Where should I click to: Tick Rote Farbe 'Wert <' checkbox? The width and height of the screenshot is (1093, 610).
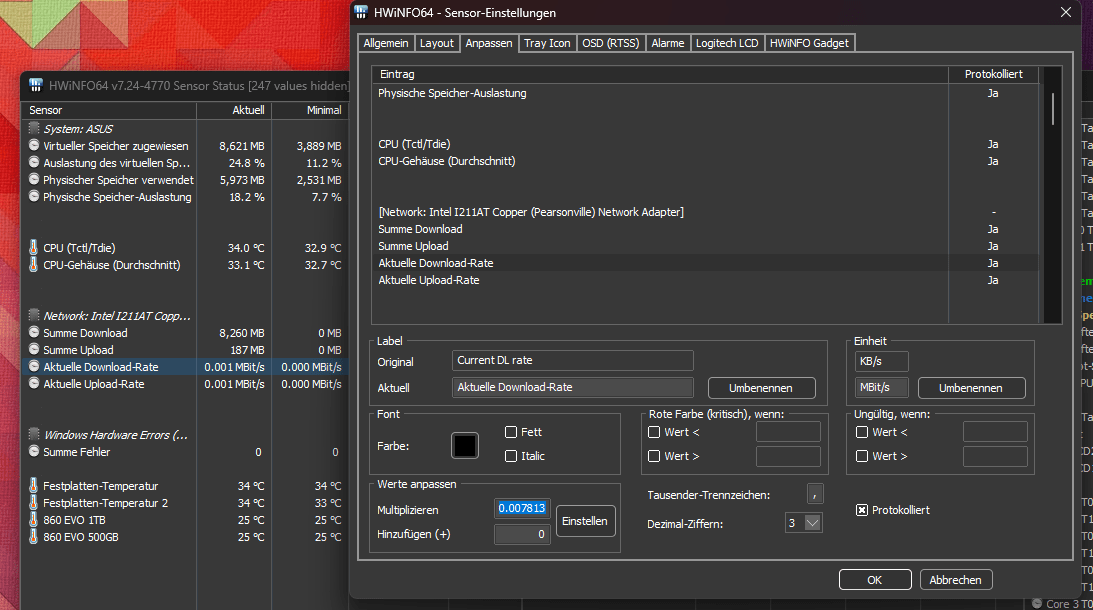tap(654, 432)
